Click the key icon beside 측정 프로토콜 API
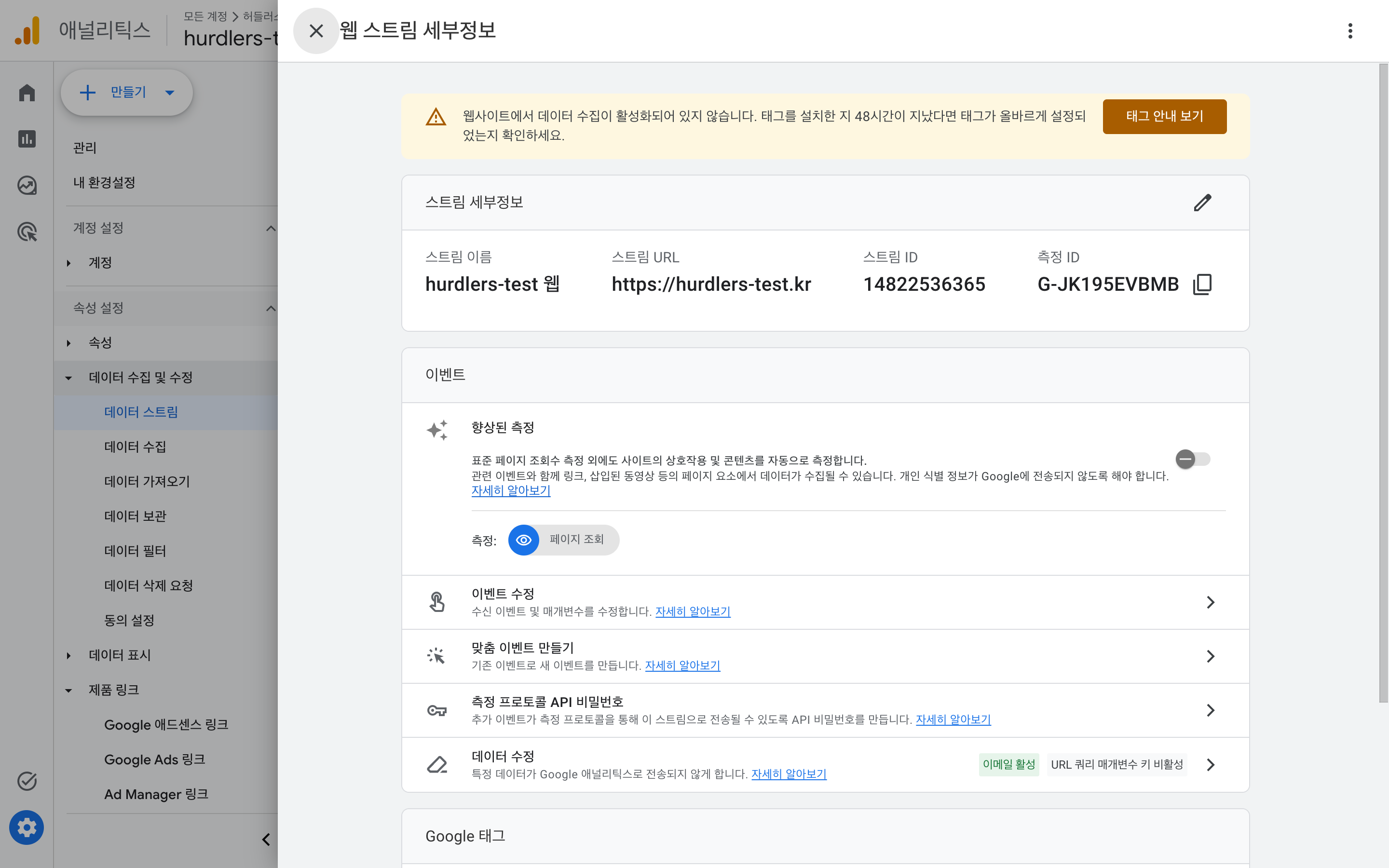1389x868 pixels. click(x=437, y=711)
